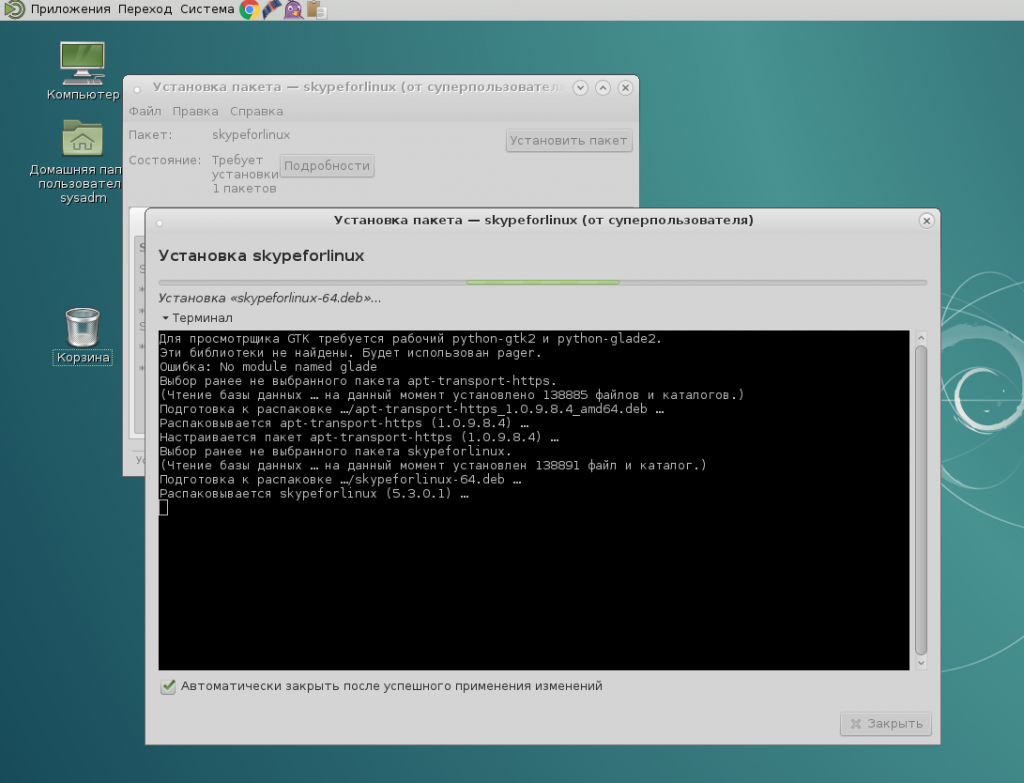
Task: Minimize the background installer window
Action: pyautogui.click(x=580, y=88)
